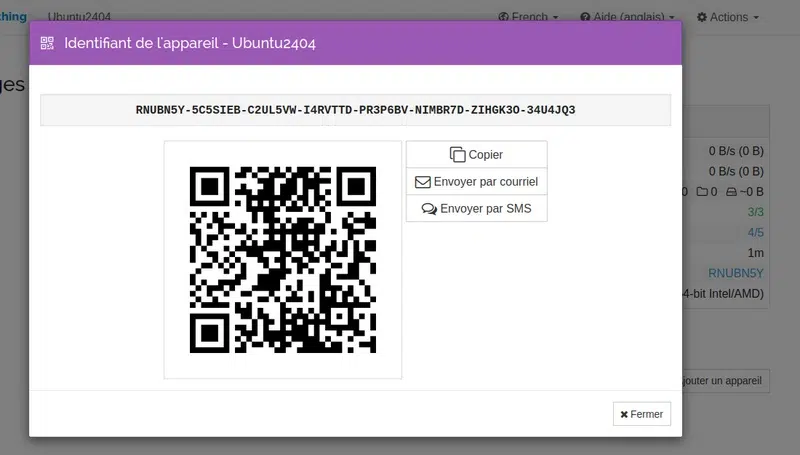Close dialog with Fermer button
800x455 pixels.
tap(642, 414)
